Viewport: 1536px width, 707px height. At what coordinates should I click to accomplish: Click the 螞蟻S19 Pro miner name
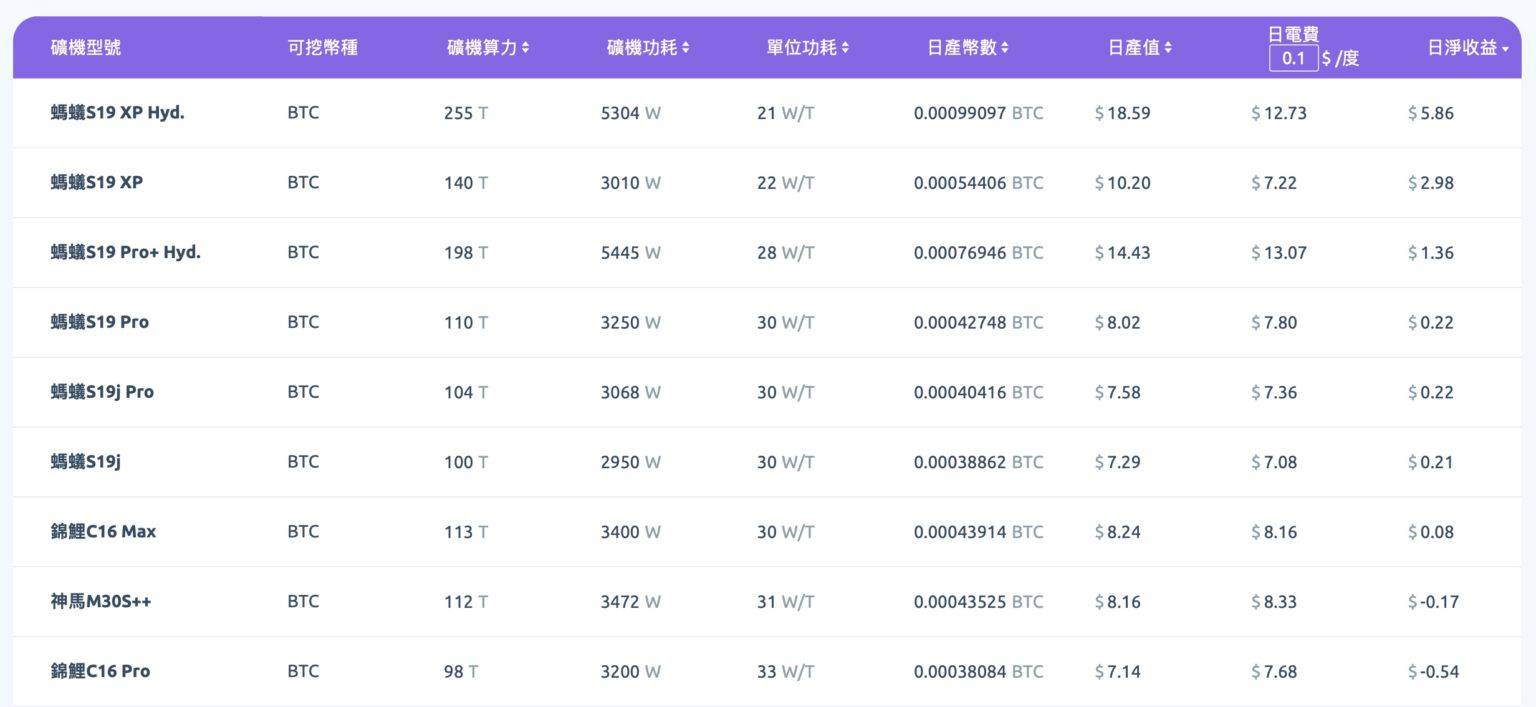pyautogui.click(x=99, y=322)
